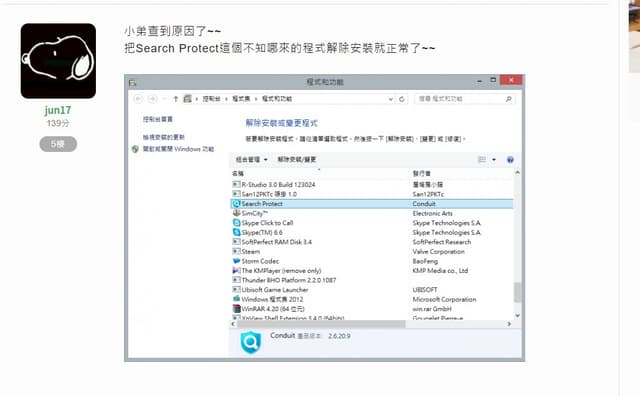
Task: Select the Steam program row
Action: (x=372, y=251)
